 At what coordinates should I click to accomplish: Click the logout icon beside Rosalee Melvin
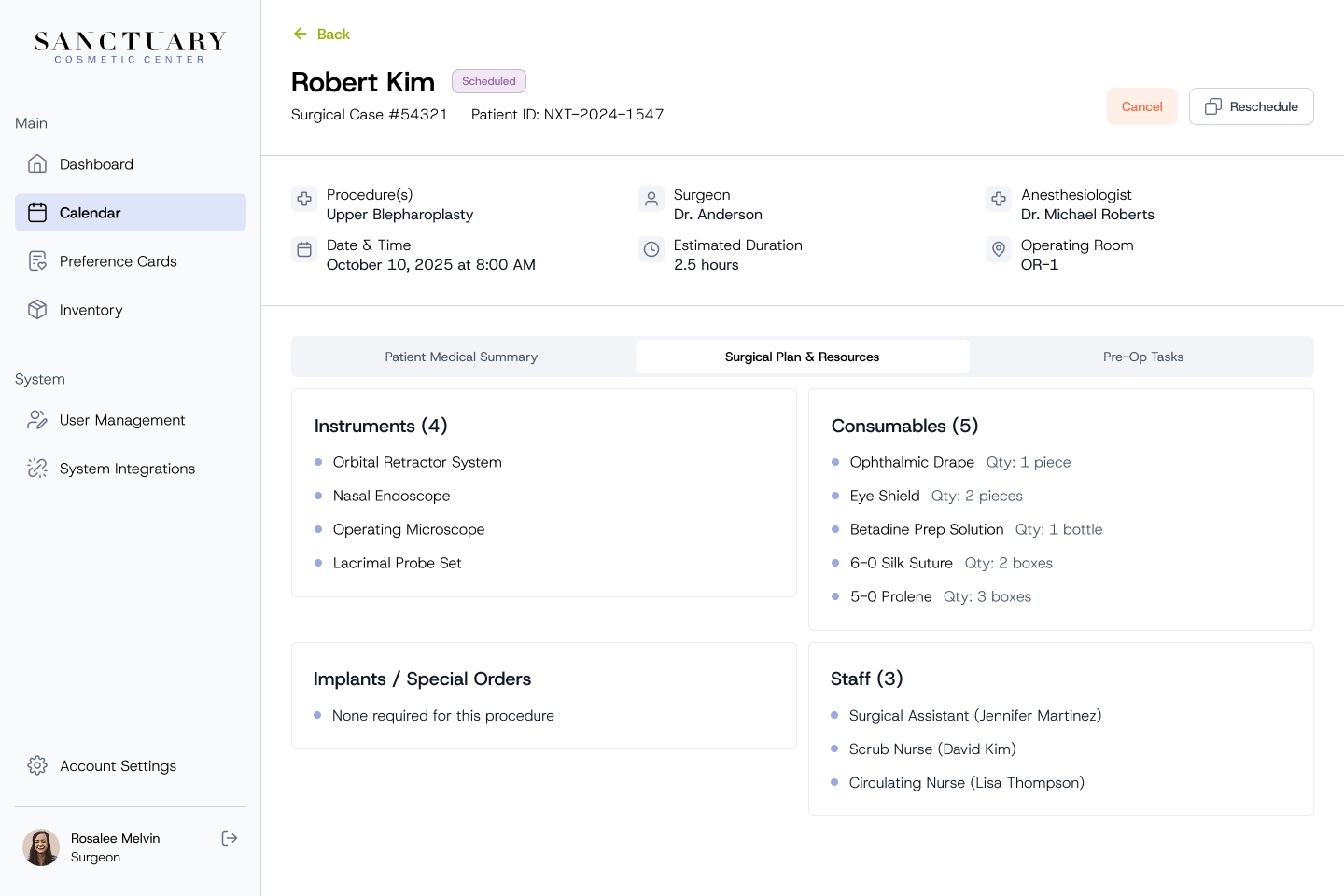pos(230,838)
